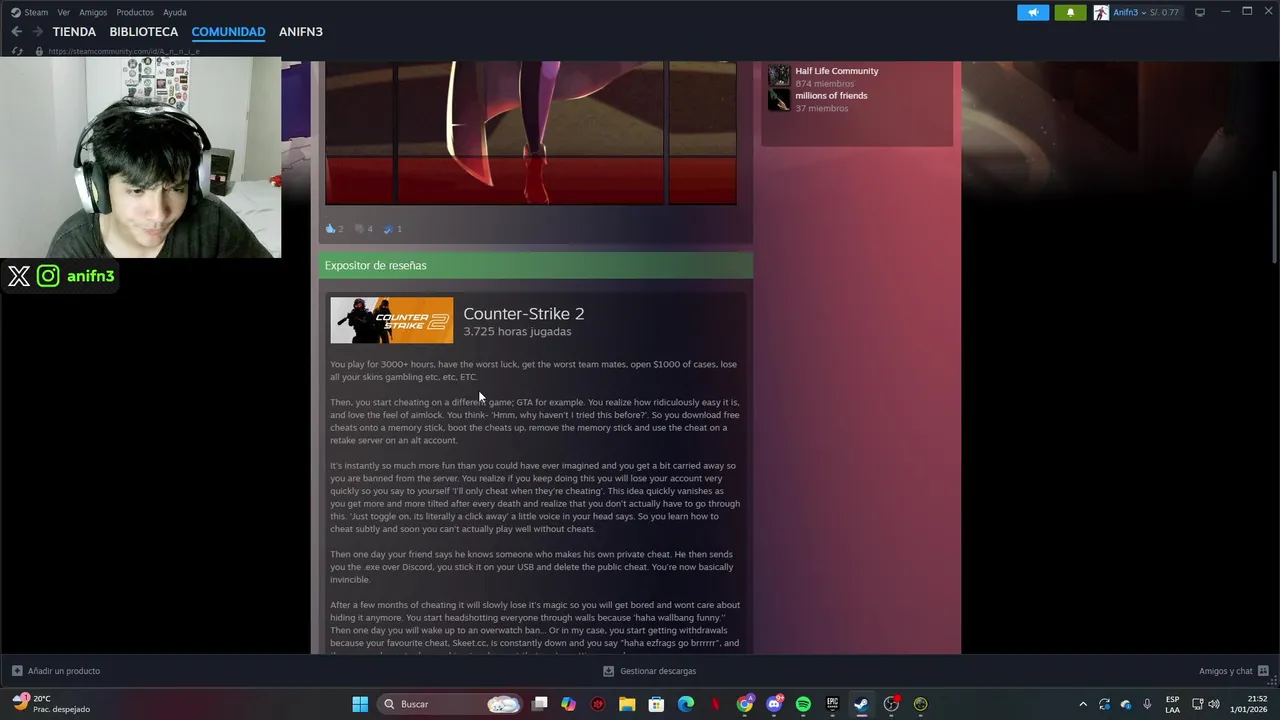The image size is (1280, 720).
Task: Open Gestionar descargas
Action: coord(650,671)
